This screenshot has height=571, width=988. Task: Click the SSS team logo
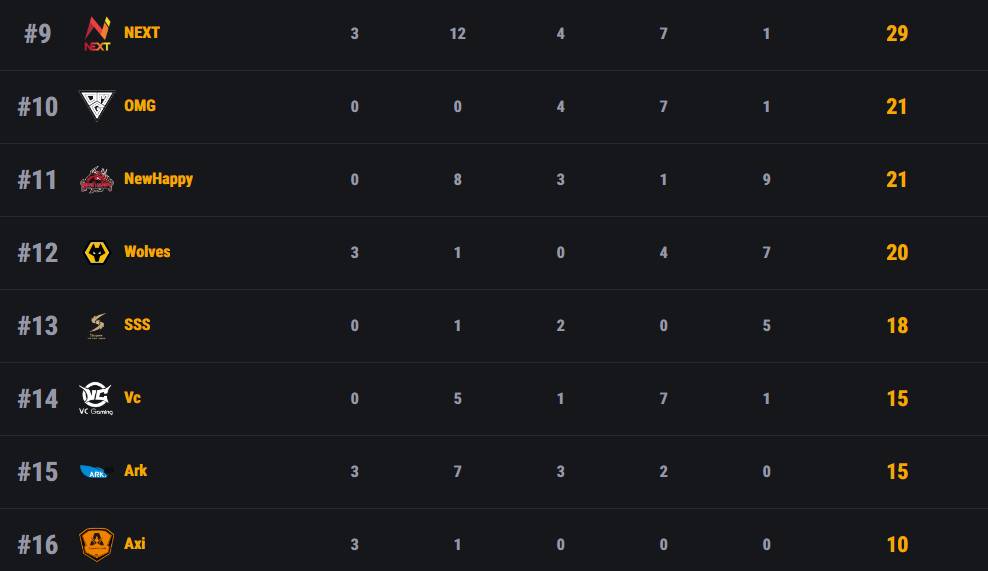pyautogui.click(x=97, y=325)
